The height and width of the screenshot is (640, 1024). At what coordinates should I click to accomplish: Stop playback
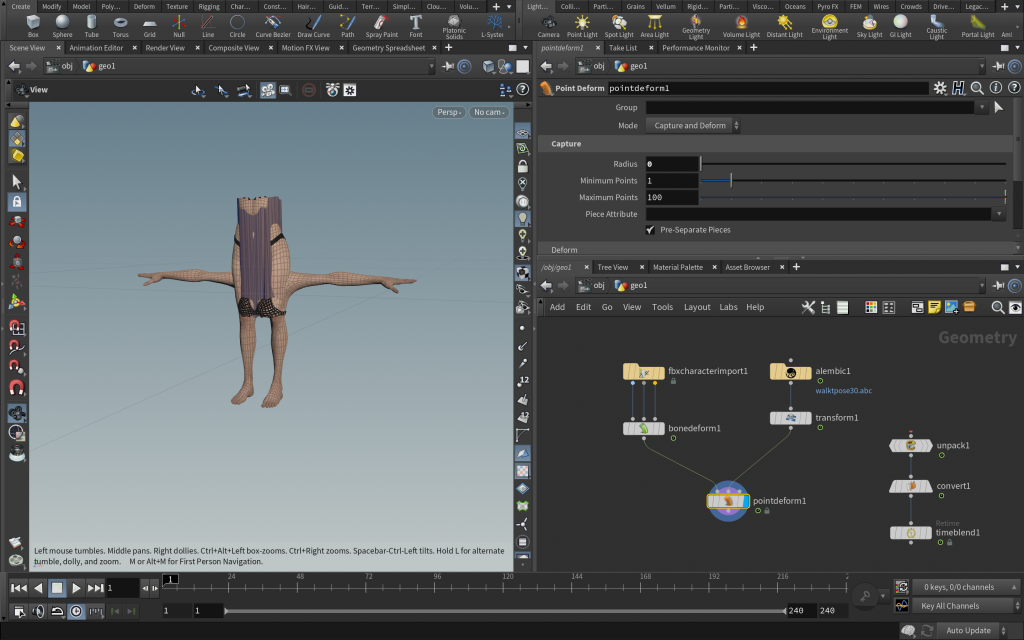tap(57, 588)
